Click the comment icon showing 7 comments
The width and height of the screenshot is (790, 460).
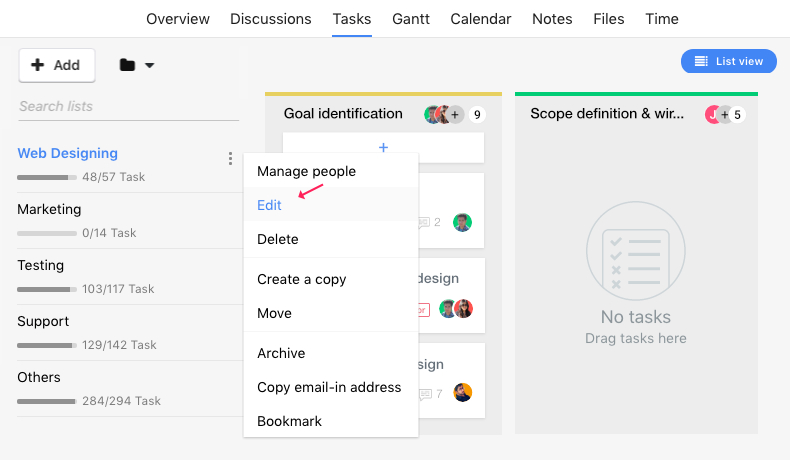tap(425, 393)
